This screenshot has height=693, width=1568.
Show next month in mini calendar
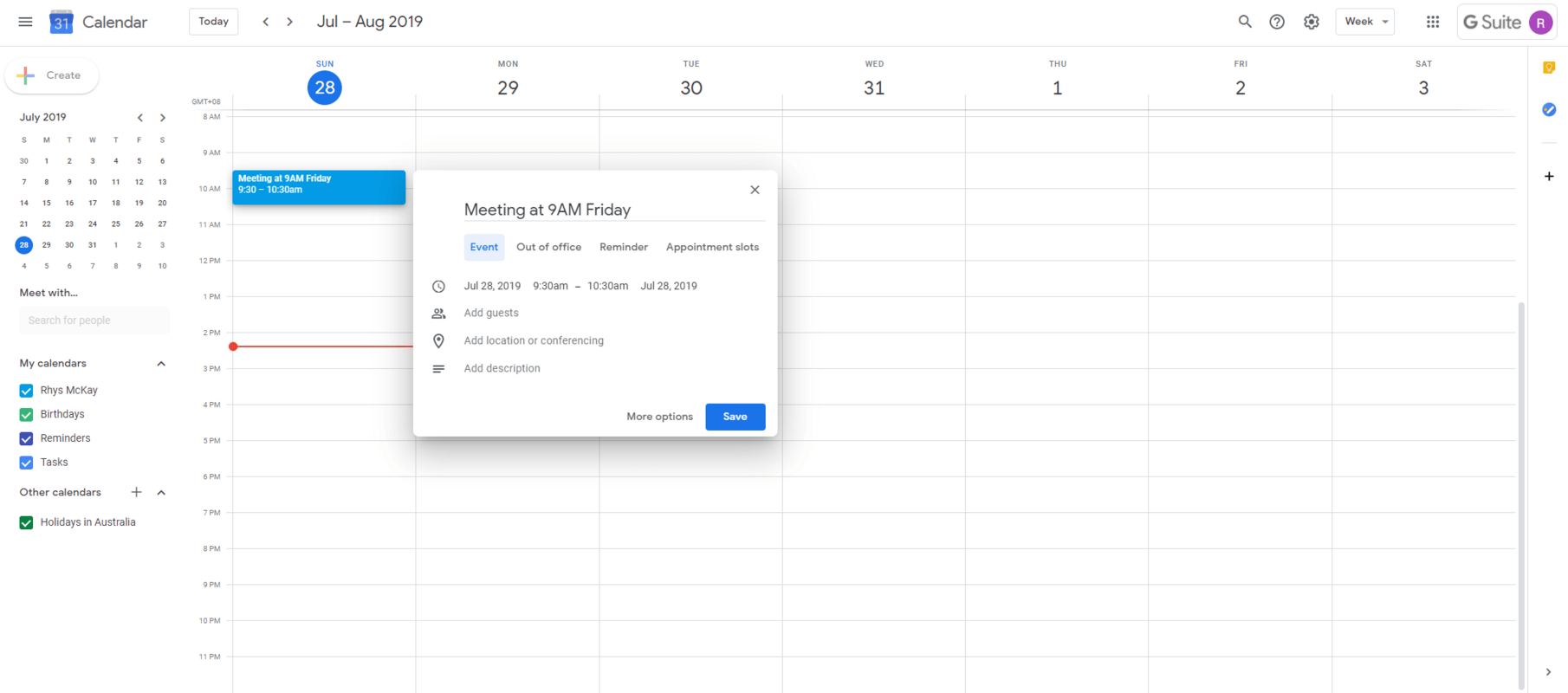162,118
